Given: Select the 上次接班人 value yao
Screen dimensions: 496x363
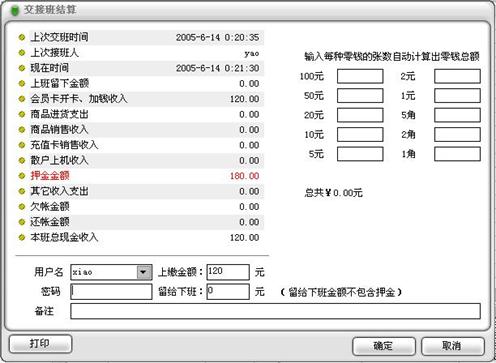Looking at the screenshot, I should coord(252,53).
